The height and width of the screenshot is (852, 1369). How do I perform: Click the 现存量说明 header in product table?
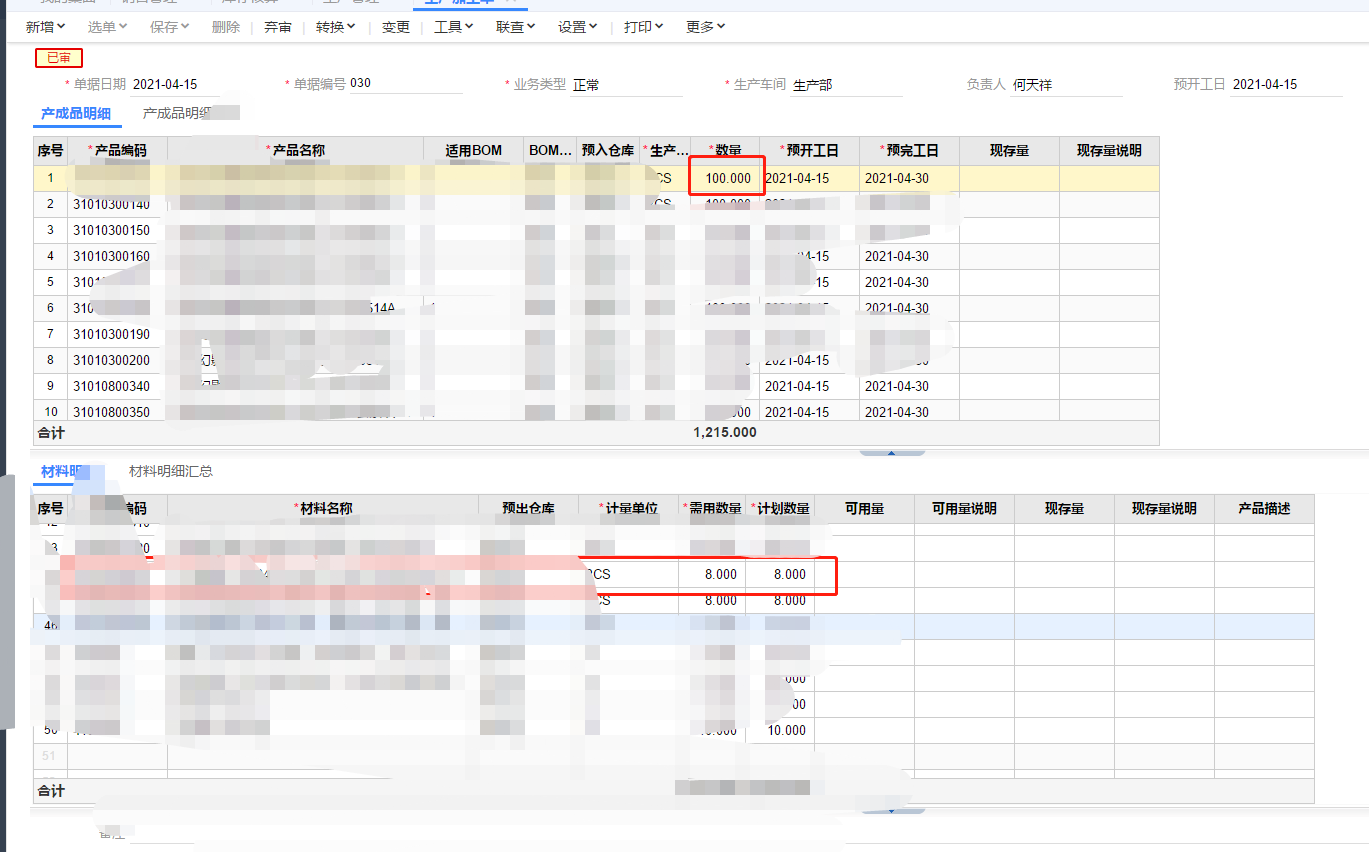pyautogui.click(x=1109, y=150)
